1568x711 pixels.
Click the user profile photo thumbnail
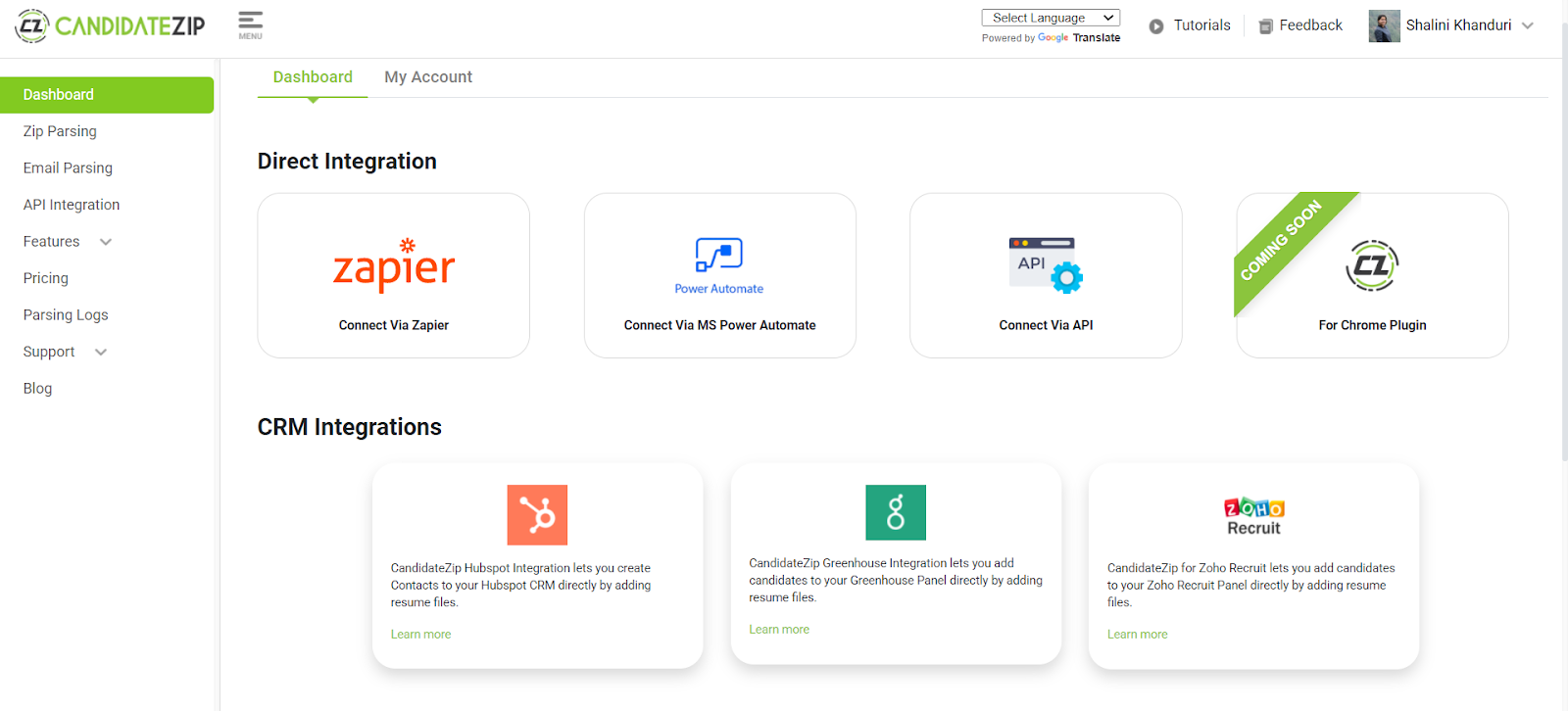tap(1384, 26)
